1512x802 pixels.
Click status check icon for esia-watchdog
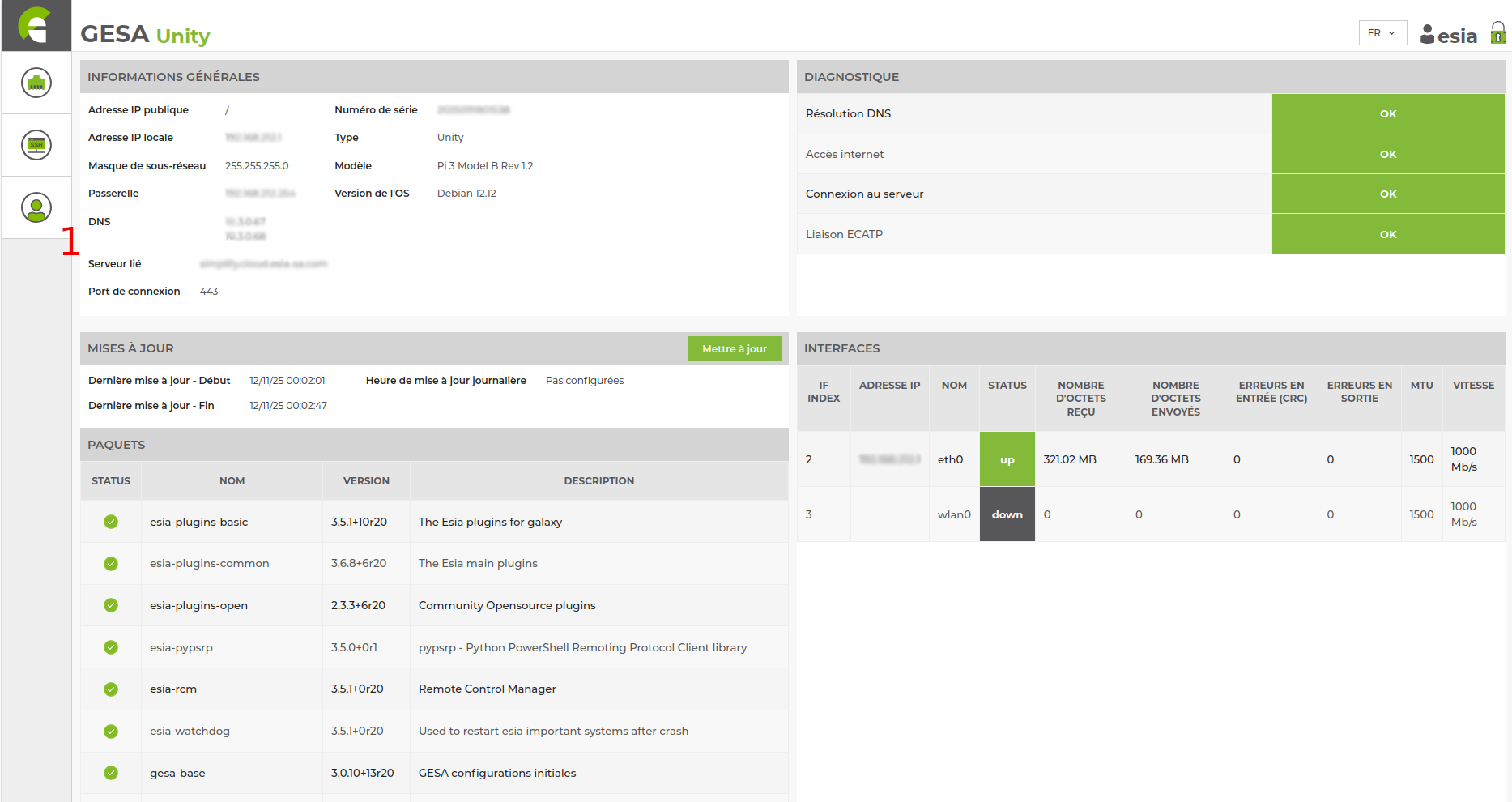tap(111, 732)
